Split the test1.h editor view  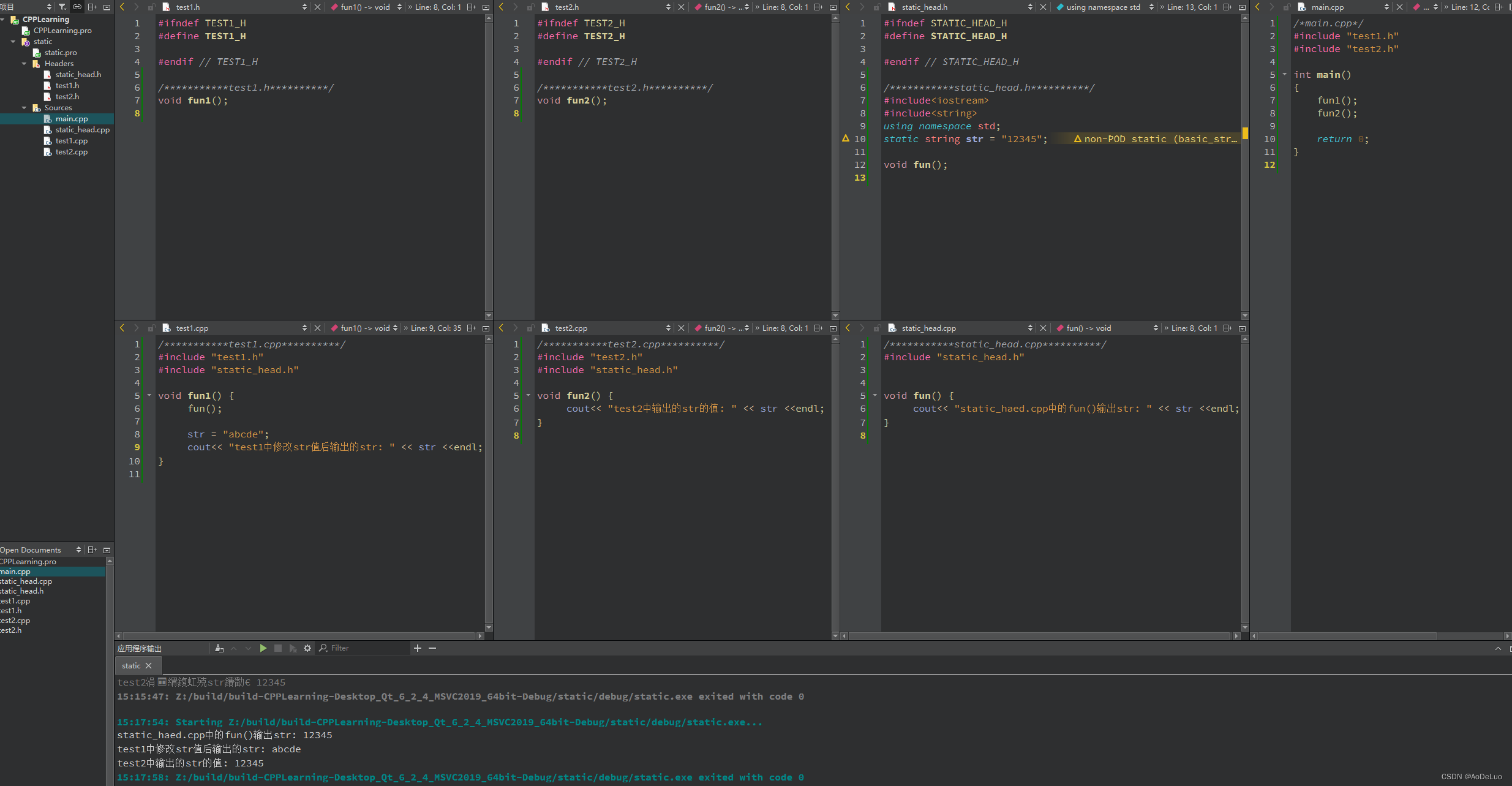click(x=471, y=7)
